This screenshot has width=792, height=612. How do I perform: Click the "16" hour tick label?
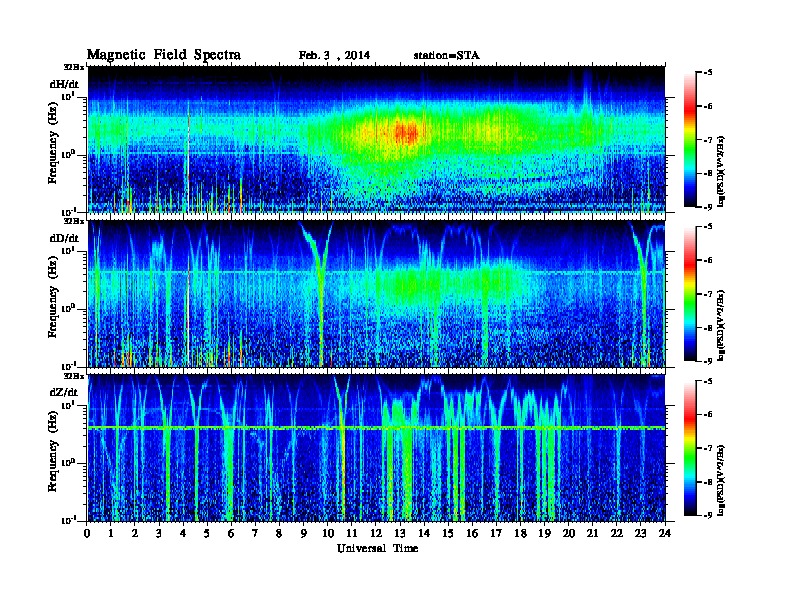(x=472, y=533)
